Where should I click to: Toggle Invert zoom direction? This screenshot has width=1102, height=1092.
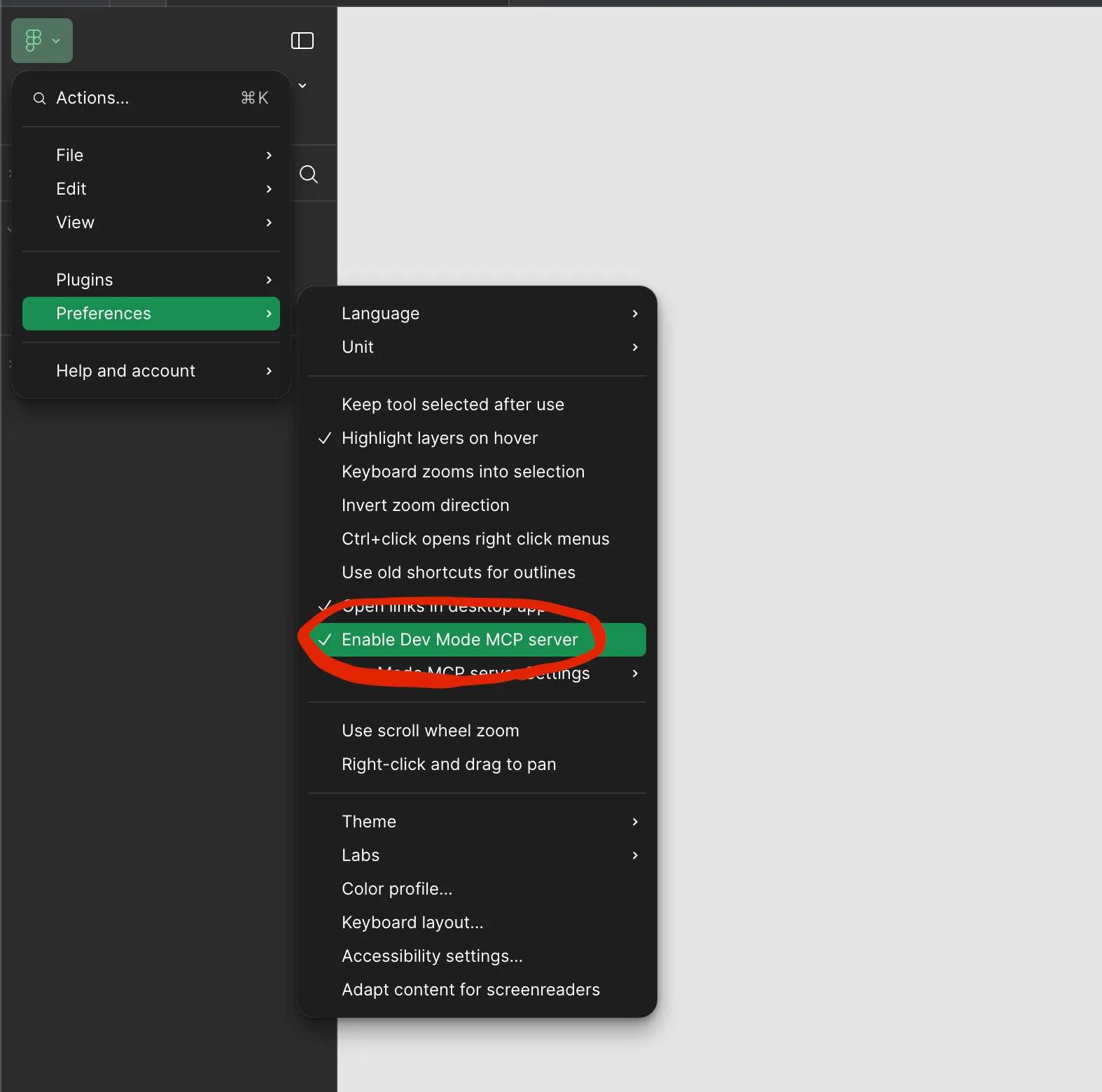(x=477, y=505)
